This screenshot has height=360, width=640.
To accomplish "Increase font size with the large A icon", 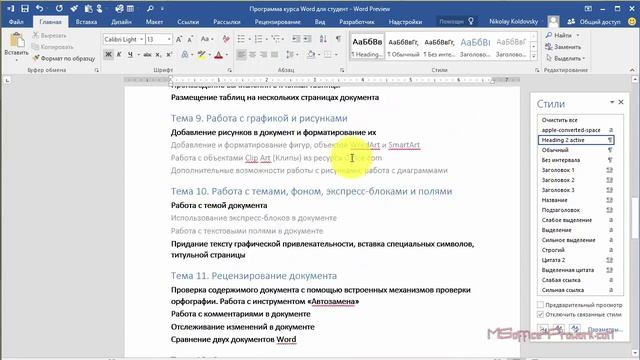I will [179, 39].
